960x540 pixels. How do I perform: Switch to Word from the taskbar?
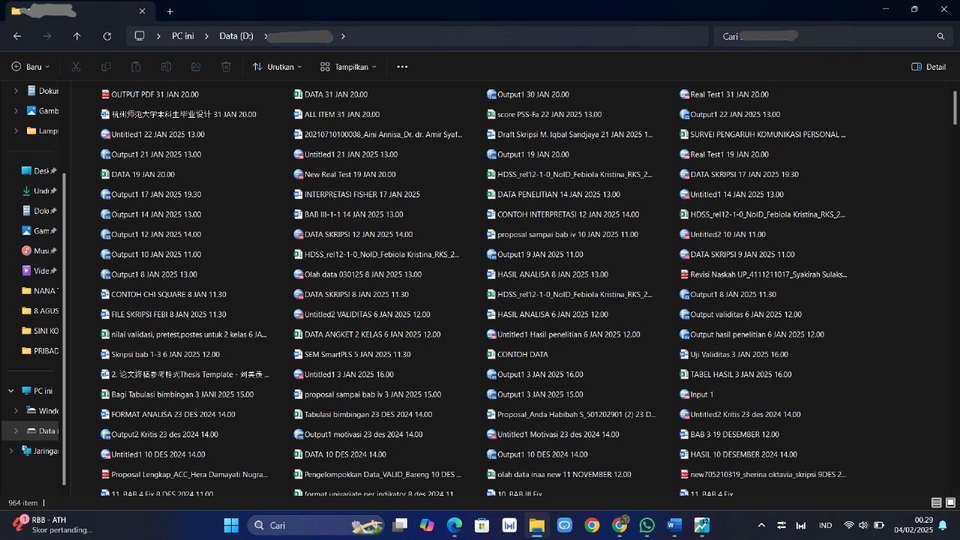(674, 525)
